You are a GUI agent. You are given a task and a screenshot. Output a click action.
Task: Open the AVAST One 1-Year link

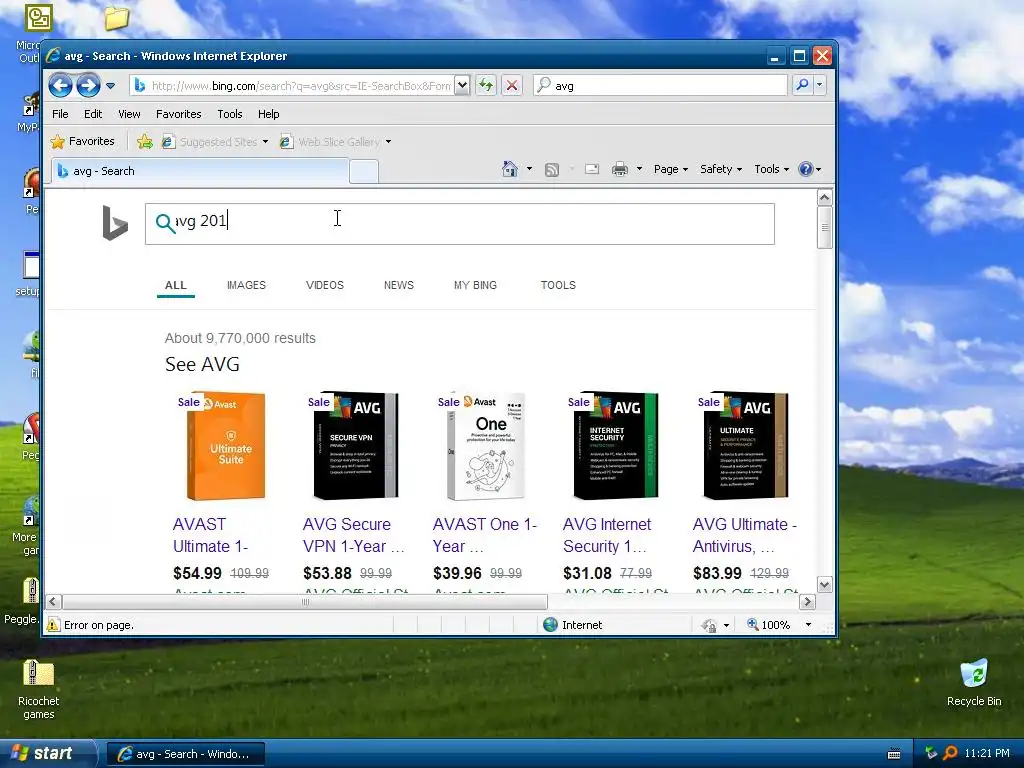click(485, 536)
